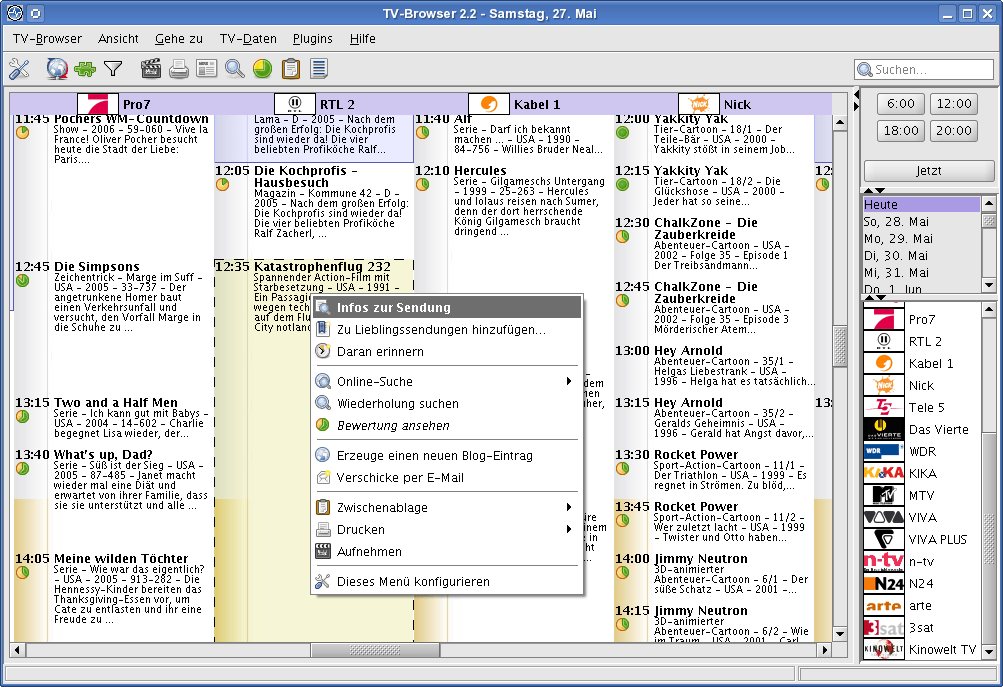Select Wiederholung suchen menu entry
Screen dimensions: 1003x687
point(447,404)
